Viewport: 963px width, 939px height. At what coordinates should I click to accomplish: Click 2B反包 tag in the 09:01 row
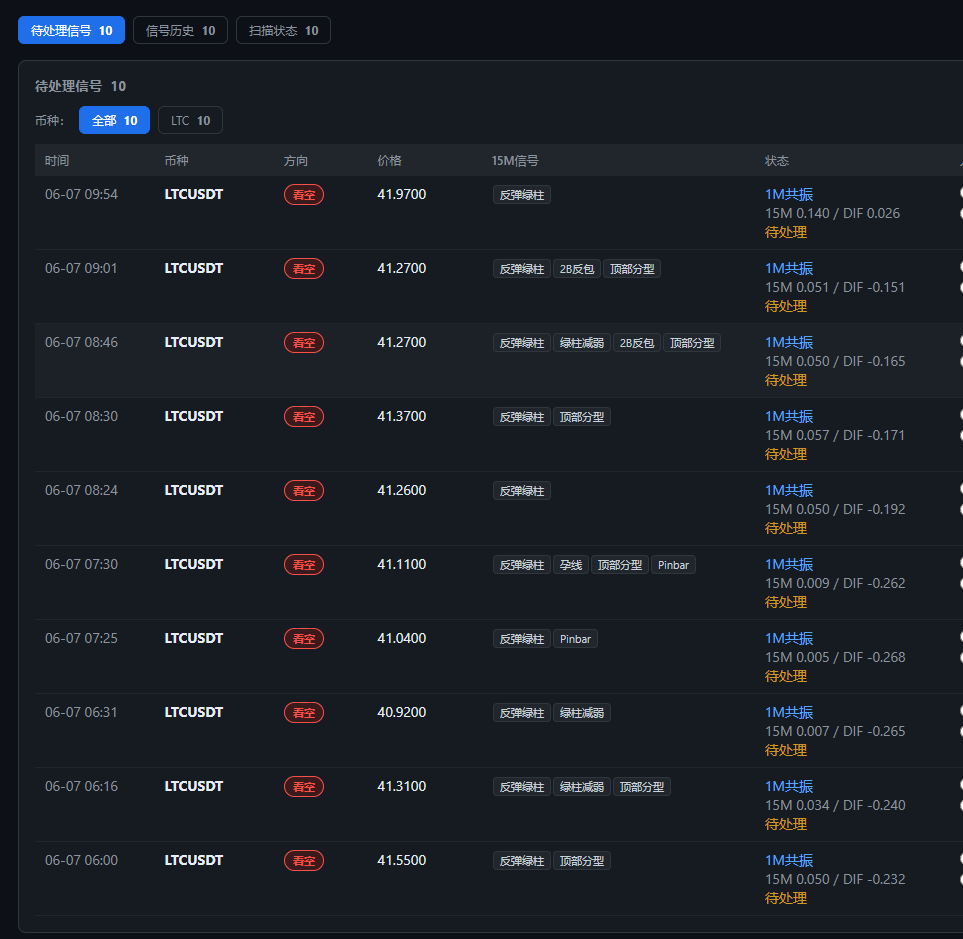coord(577,269)
